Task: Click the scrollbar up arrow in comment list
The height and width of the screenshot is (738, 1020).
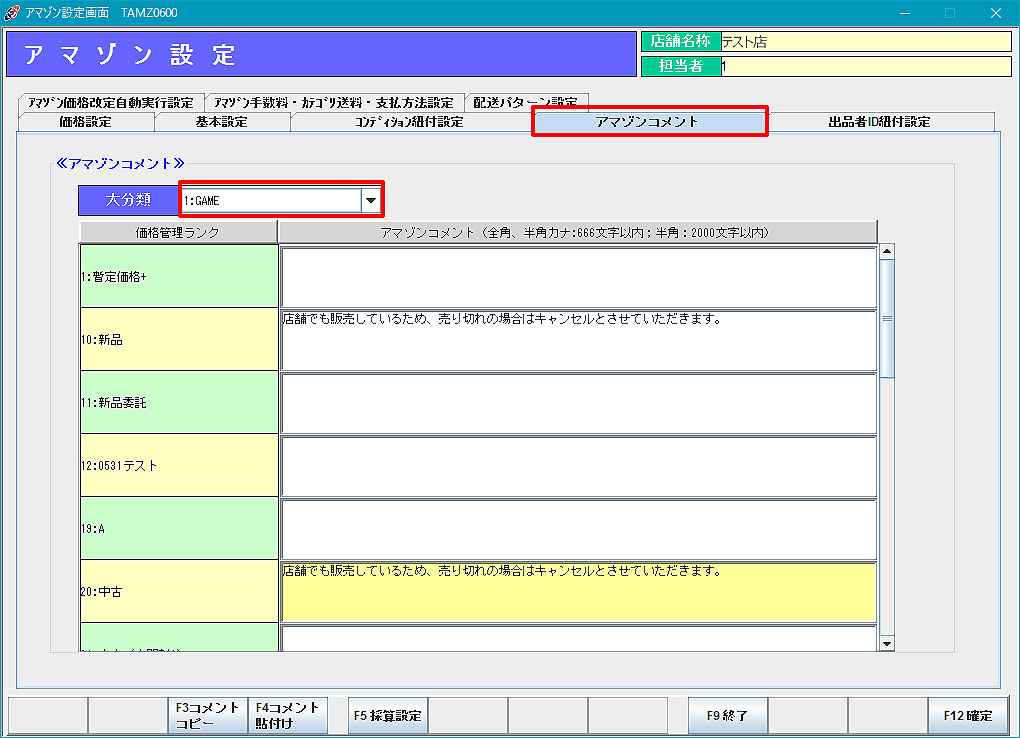Action: click(x=886, y=251)
